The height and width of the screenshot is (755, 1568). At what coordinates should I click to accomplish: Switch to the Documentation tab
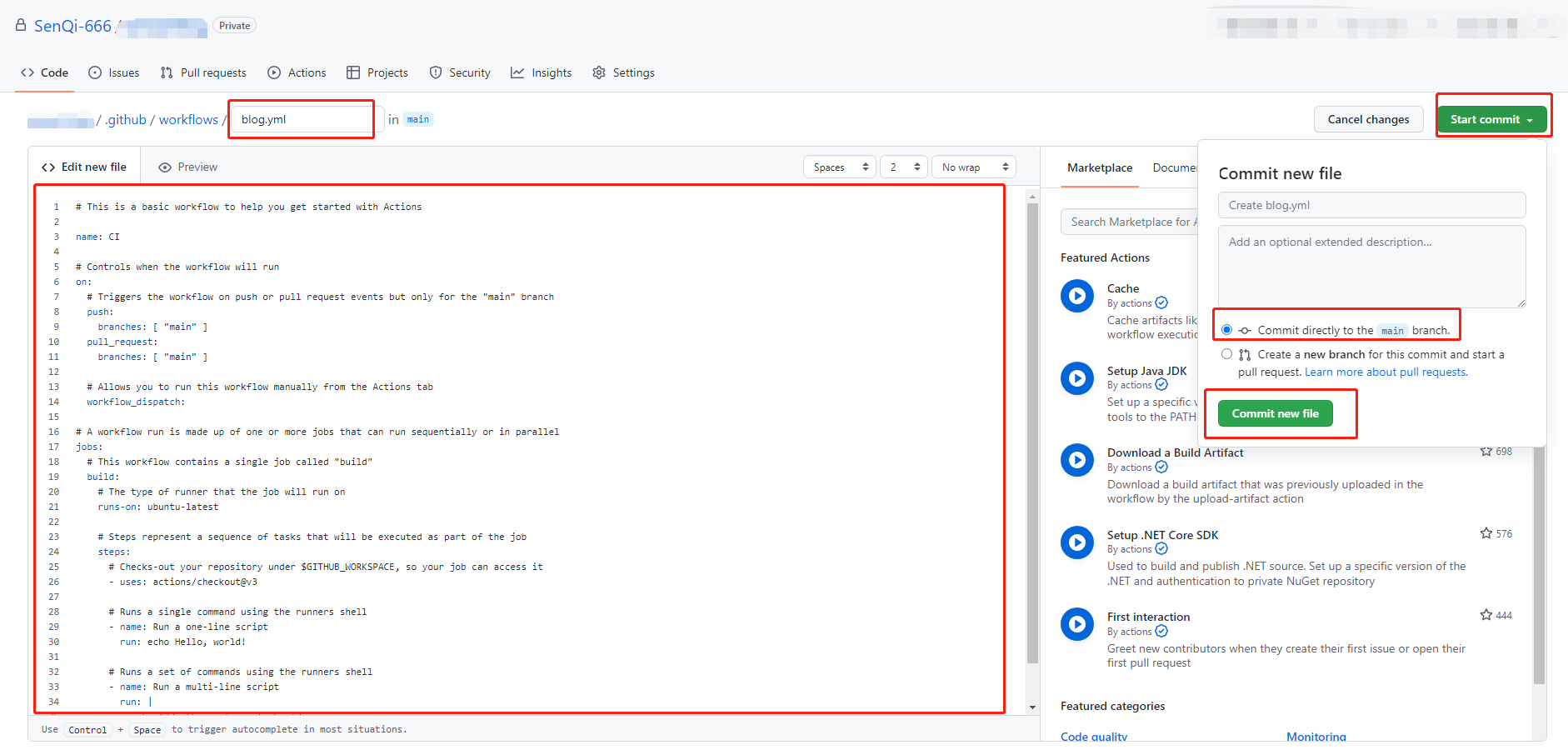pyautogui.click(x=1175, y=167)
